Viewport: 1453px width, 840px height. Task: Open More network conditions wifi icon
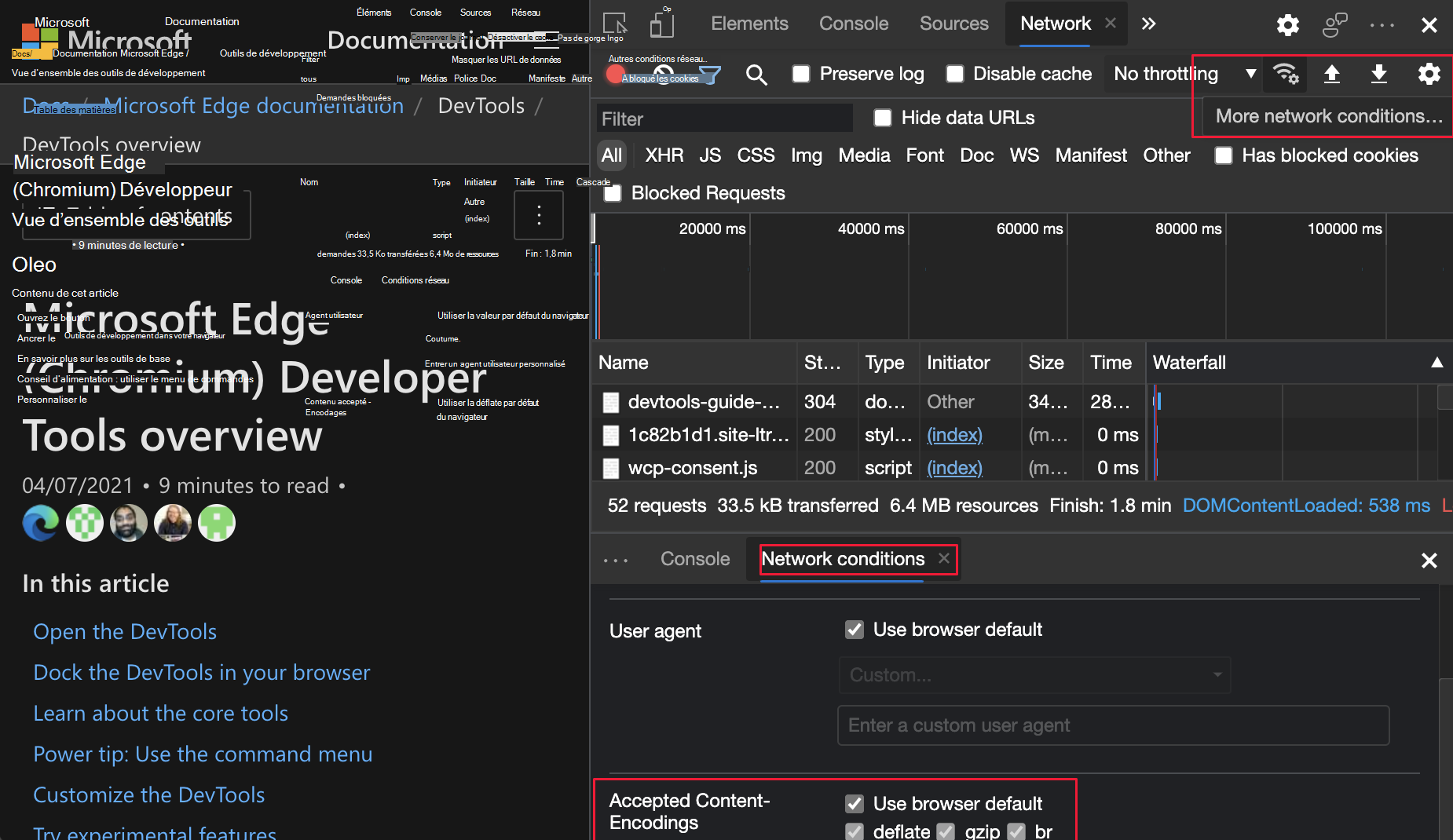coord(1286,74)
